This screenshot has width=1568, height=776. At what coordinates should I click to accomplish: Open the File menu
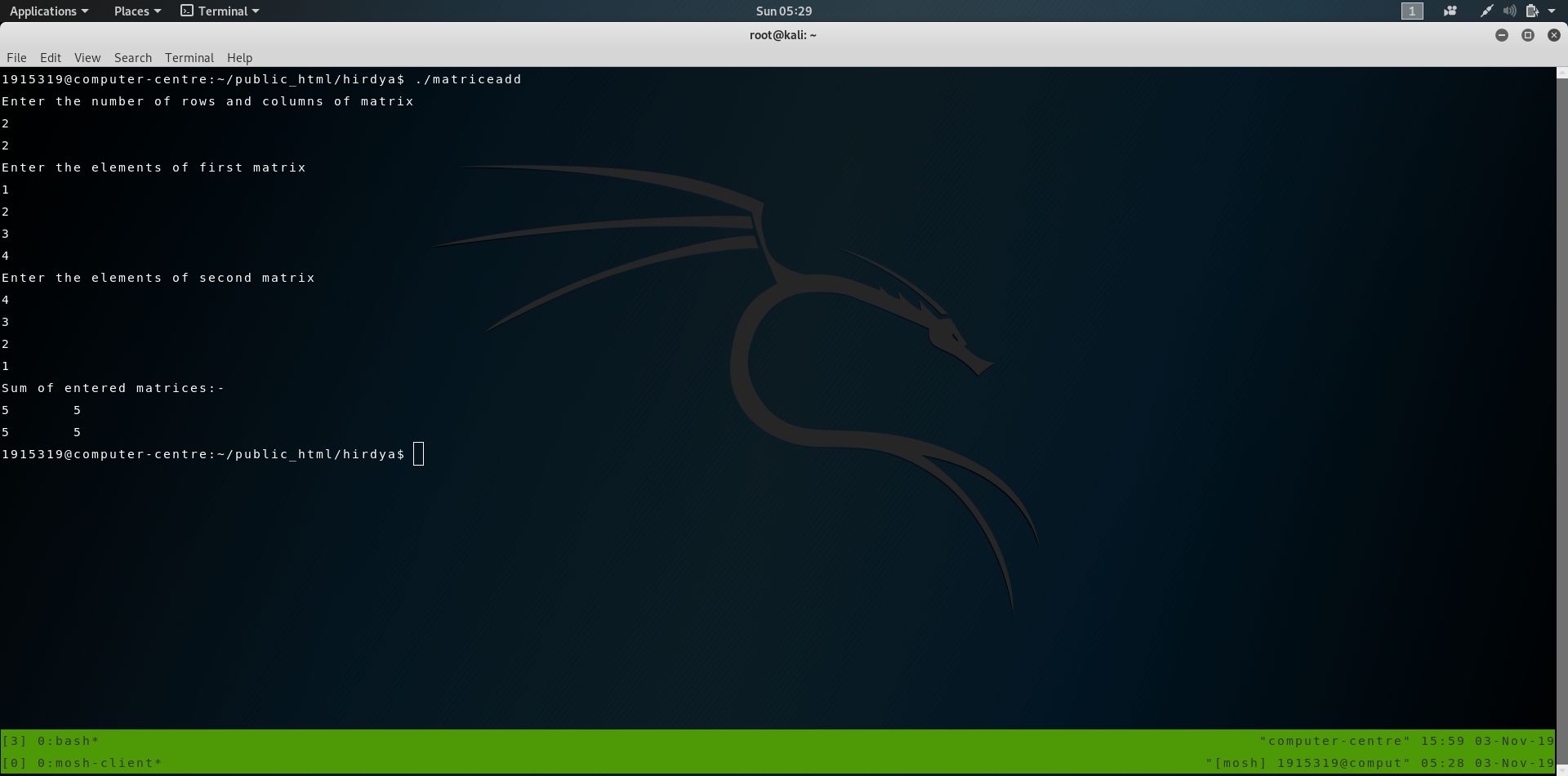click(x=16, y=57)
